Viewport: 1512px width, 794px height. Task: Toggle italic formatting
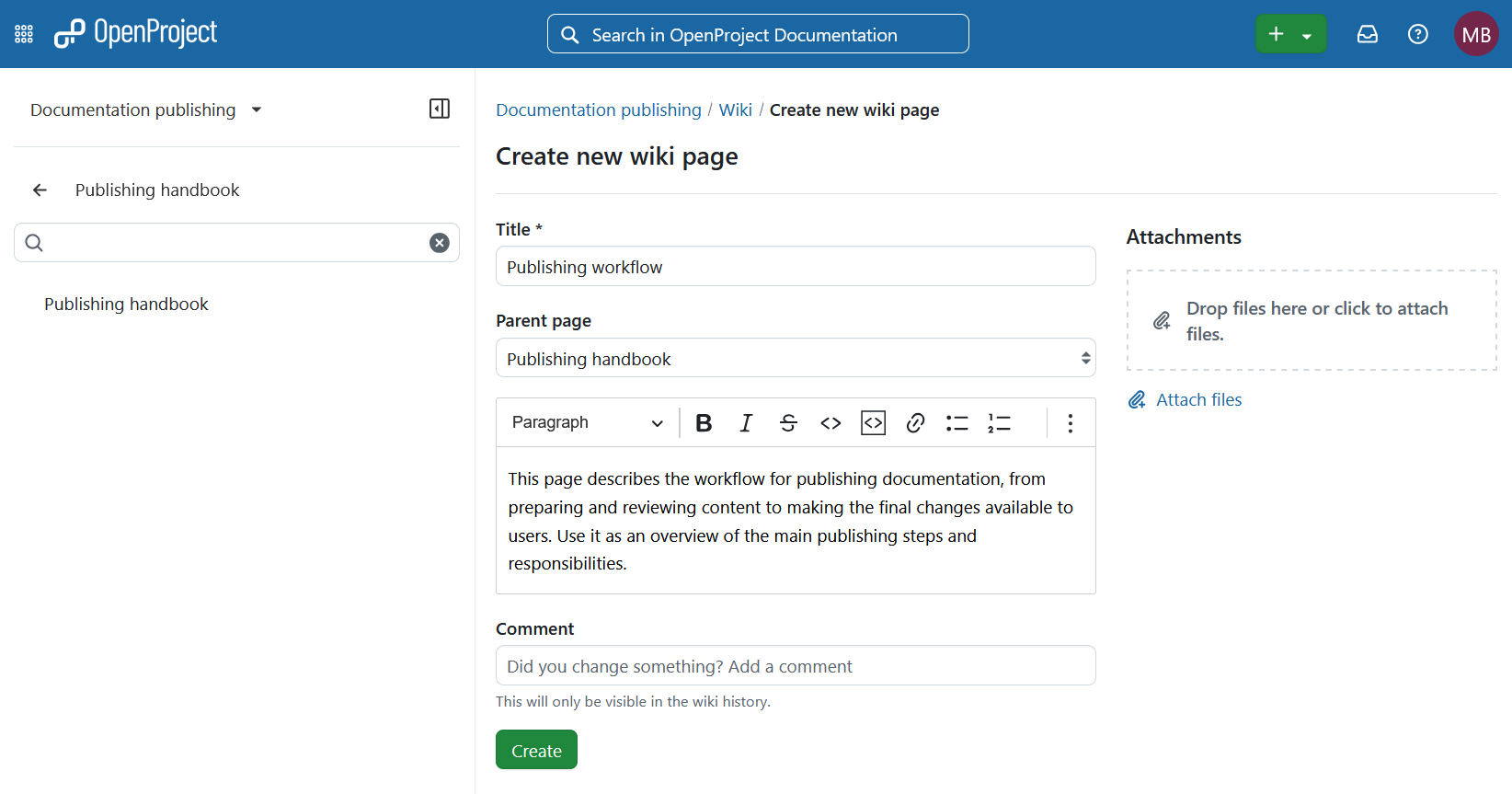[x=746, y=422]
